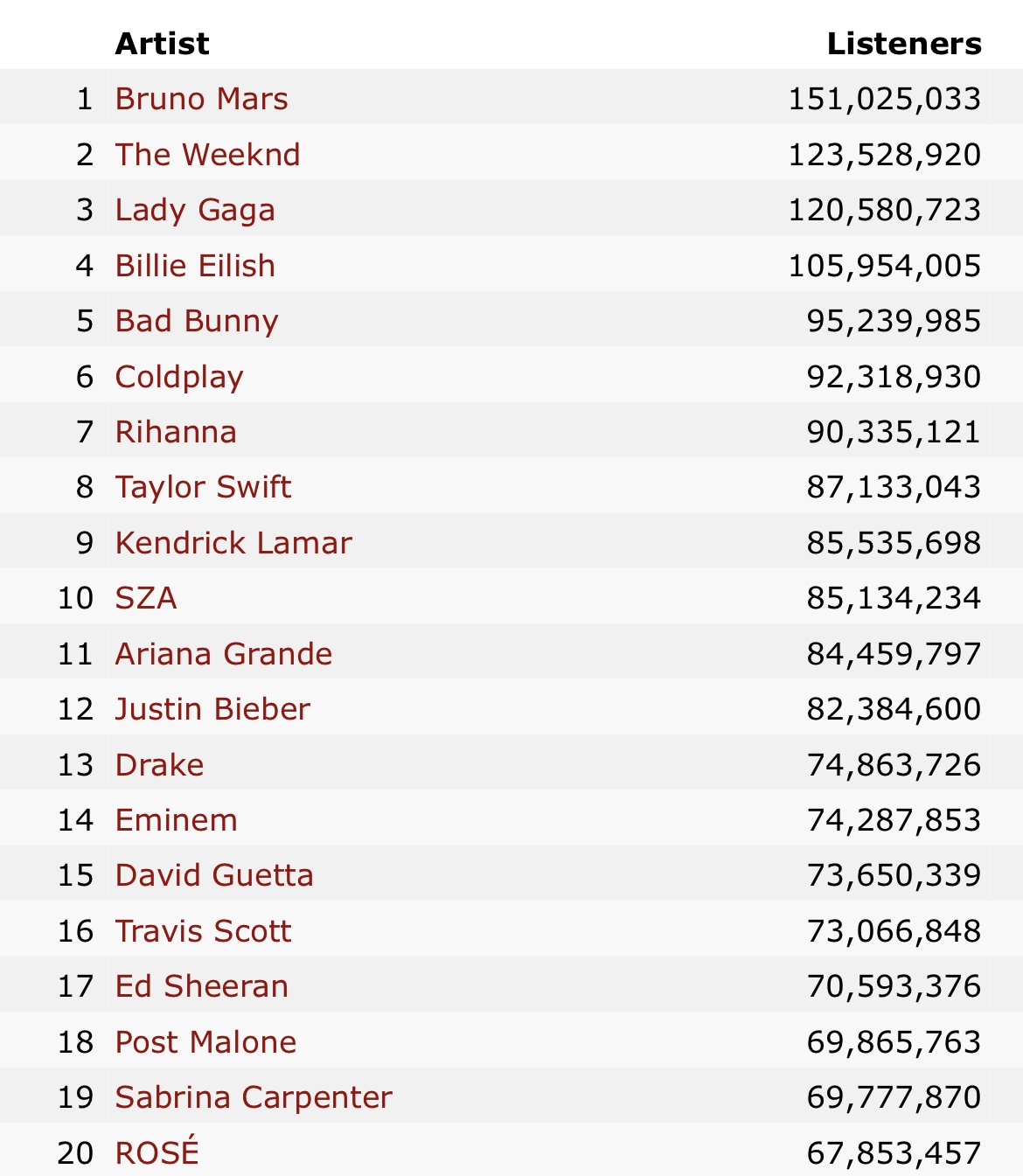Image resolution: width=1023 pixels, height=1176 pixels.
Task: Click the David Guetta link
Action: click(214, 875)
